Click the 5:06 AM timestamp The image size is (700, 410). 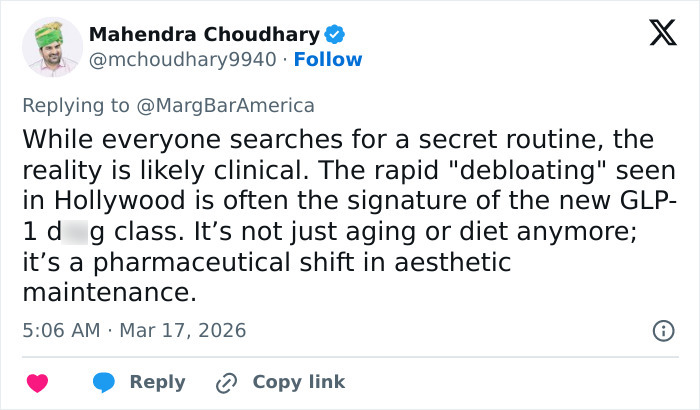coord(59,330)
